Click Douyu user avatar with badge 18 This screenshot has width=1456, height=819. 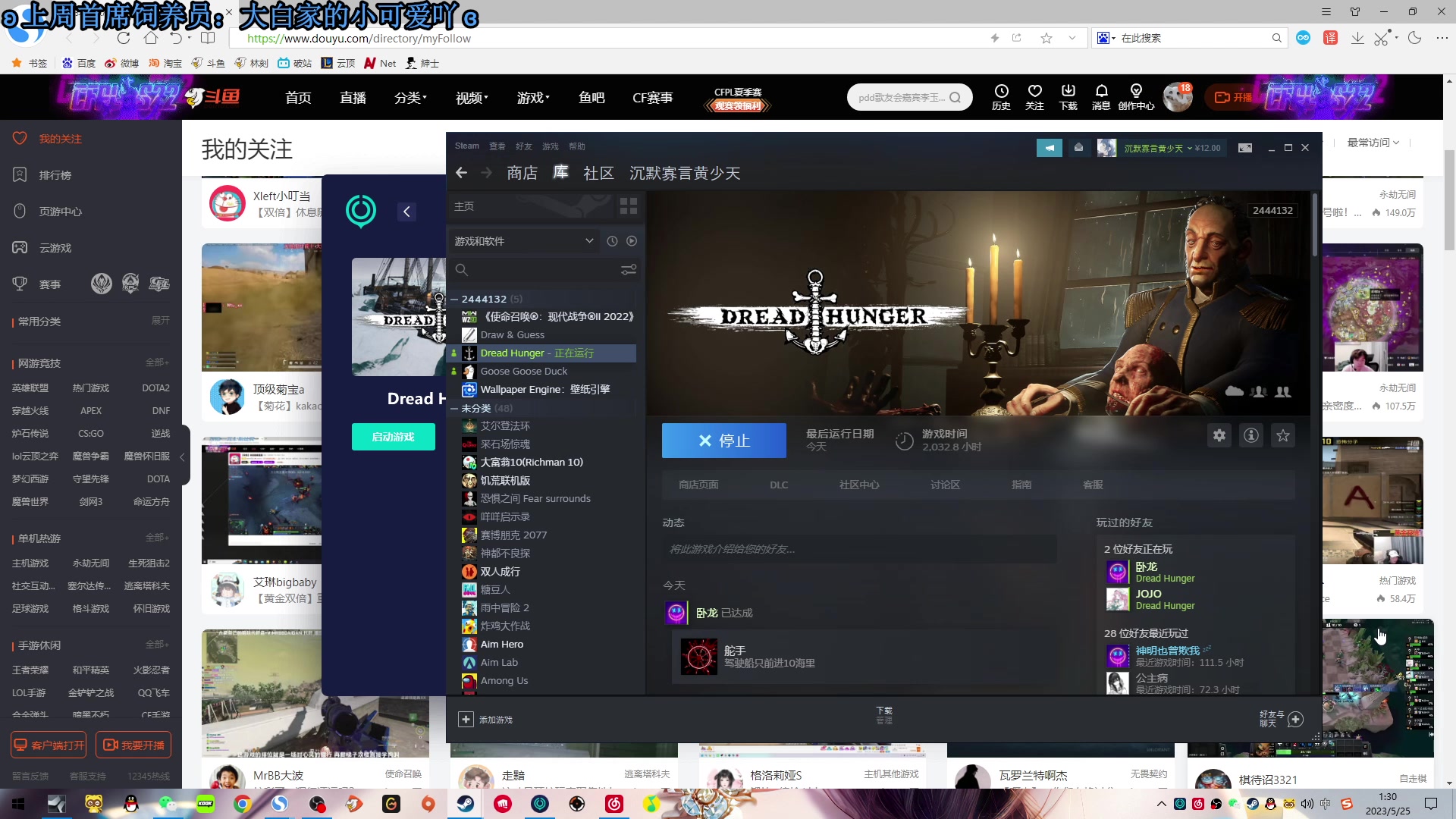click(x=1178, y=97)
